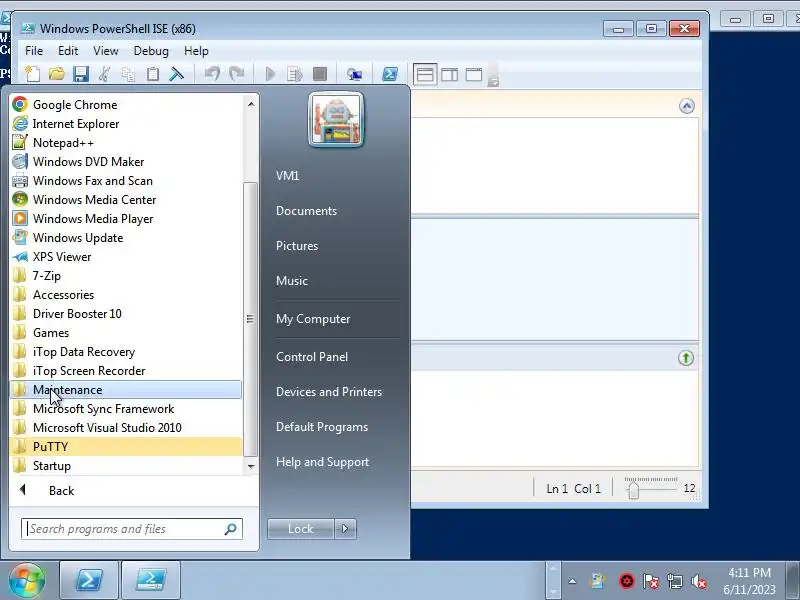Click the Run Selection toolbar icon

click(295, 74)
